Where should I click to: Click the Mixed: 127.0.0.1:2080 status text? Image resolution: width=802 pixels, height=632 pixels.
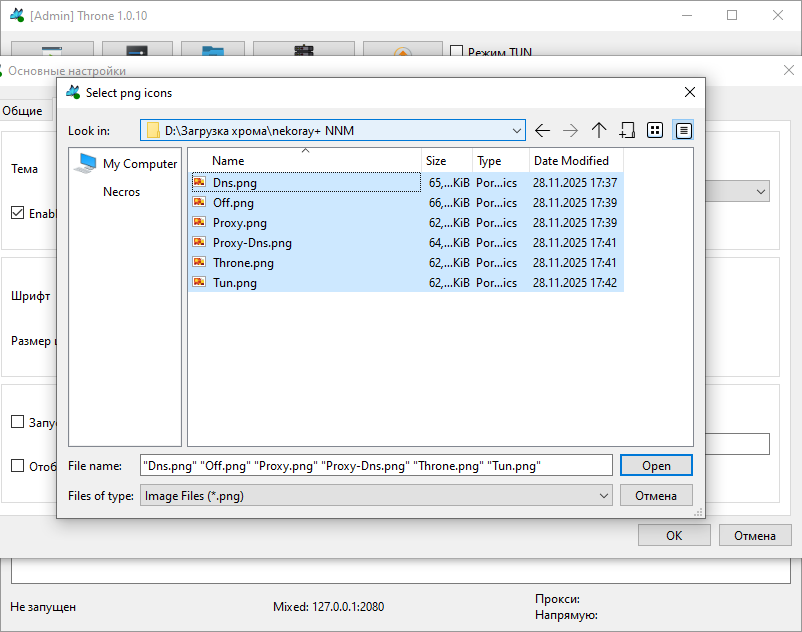328,607
